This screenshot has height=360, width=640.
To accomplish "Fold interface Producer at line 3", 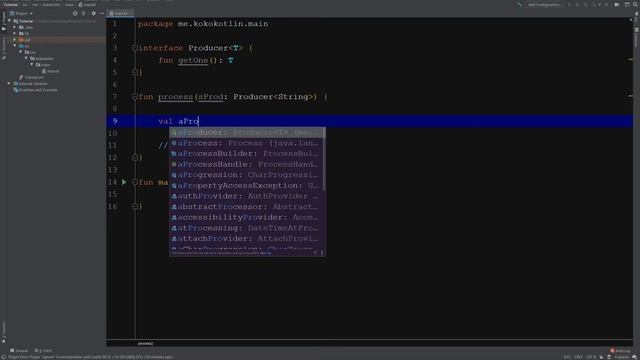I will click(135, 48).
